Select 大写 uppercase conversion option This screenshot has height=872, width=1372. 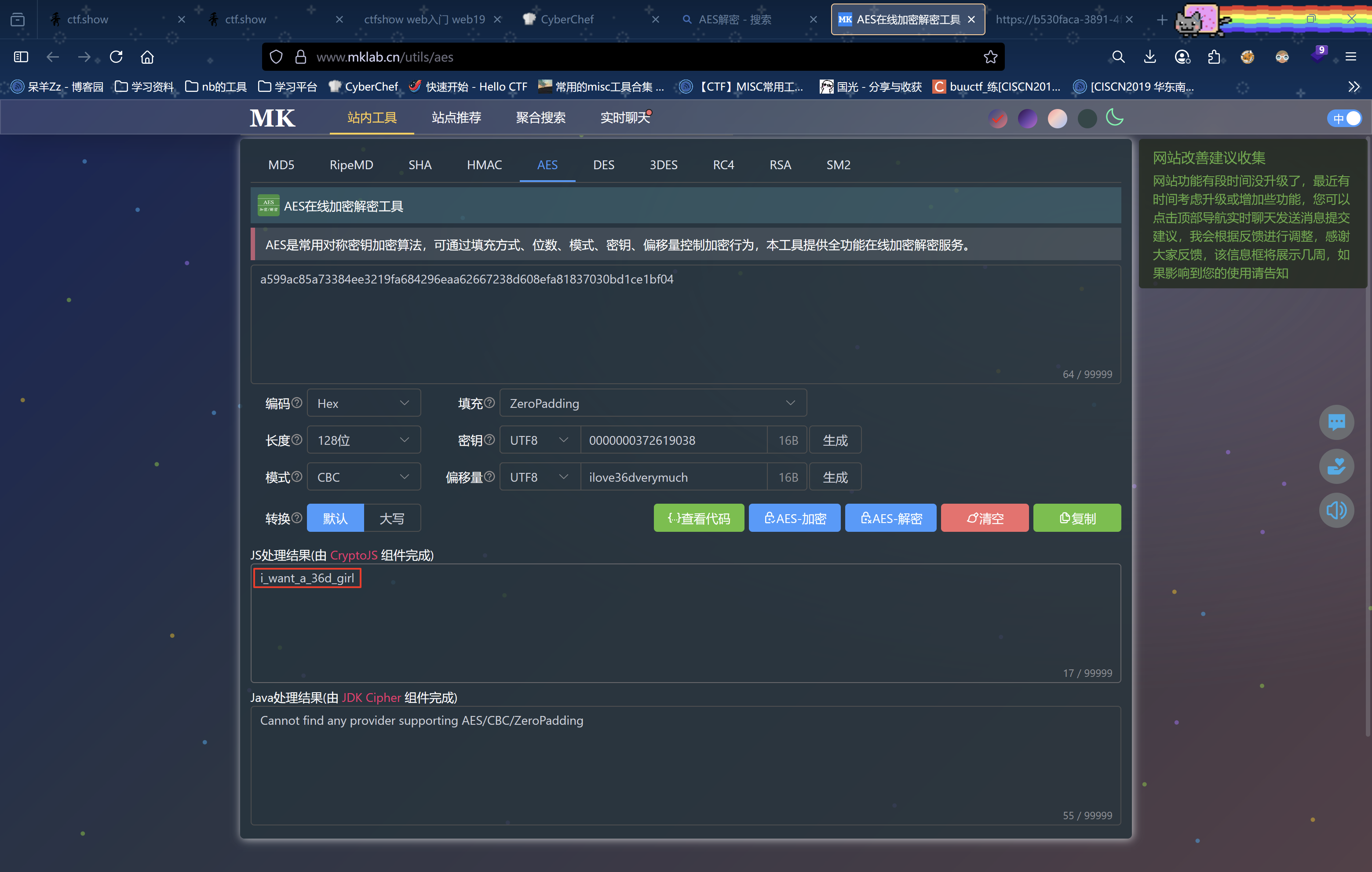tap(392, 518)
